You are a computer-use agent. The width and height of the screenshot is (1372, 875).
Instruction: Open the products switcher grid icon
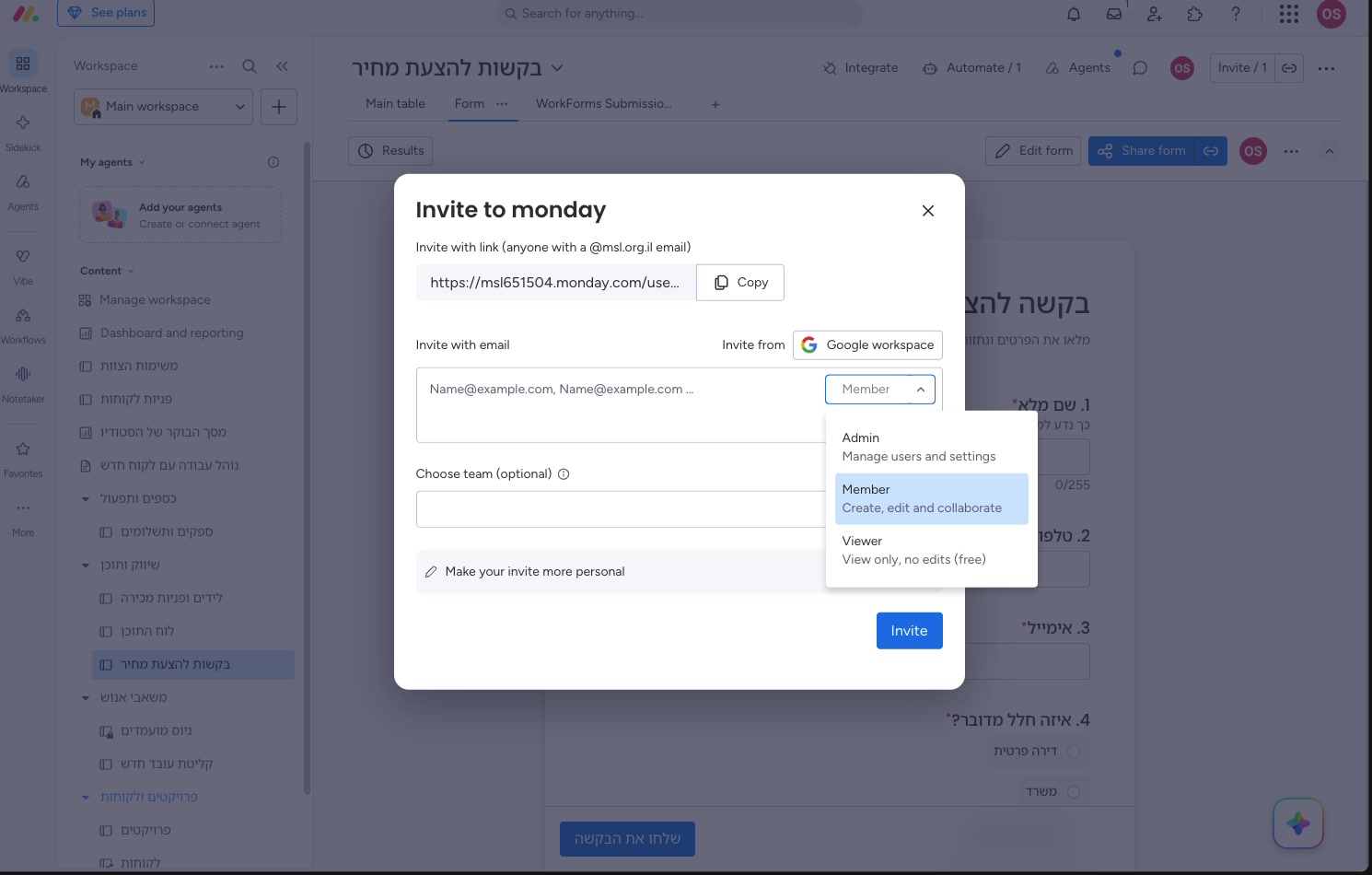1289,14
